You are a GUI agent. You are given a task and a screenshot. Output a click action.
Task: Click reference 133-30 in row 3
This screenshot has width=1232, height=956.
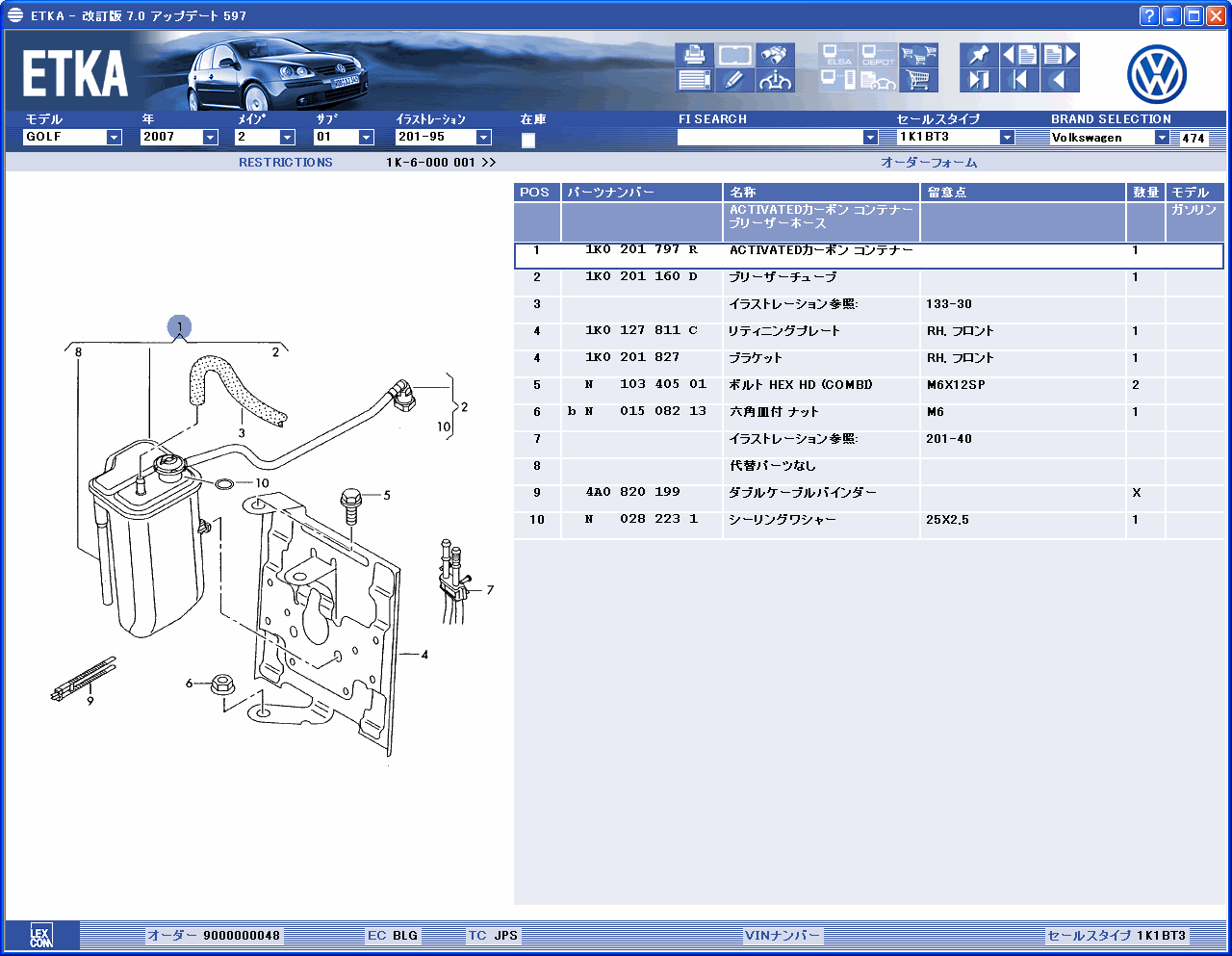click(x=949, y=304)
